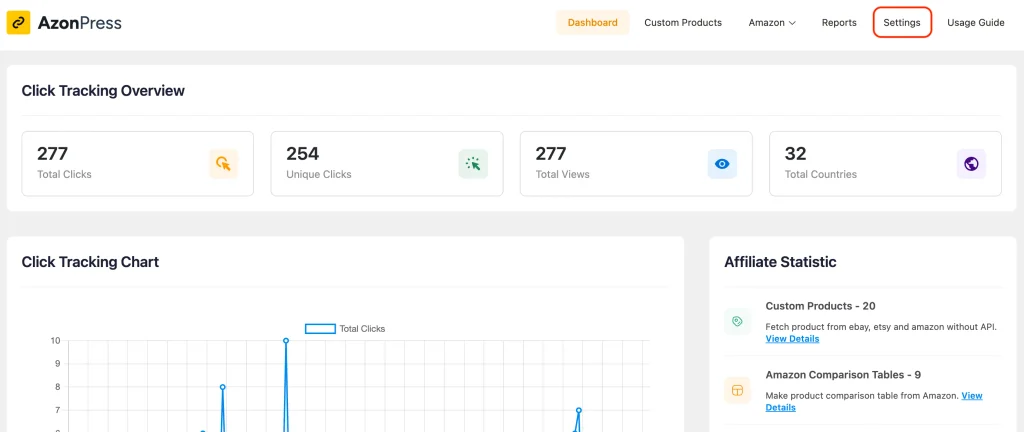Click the Custom Products tag icon
Viewport: 1024px width, 432px height.
(737, 322)
